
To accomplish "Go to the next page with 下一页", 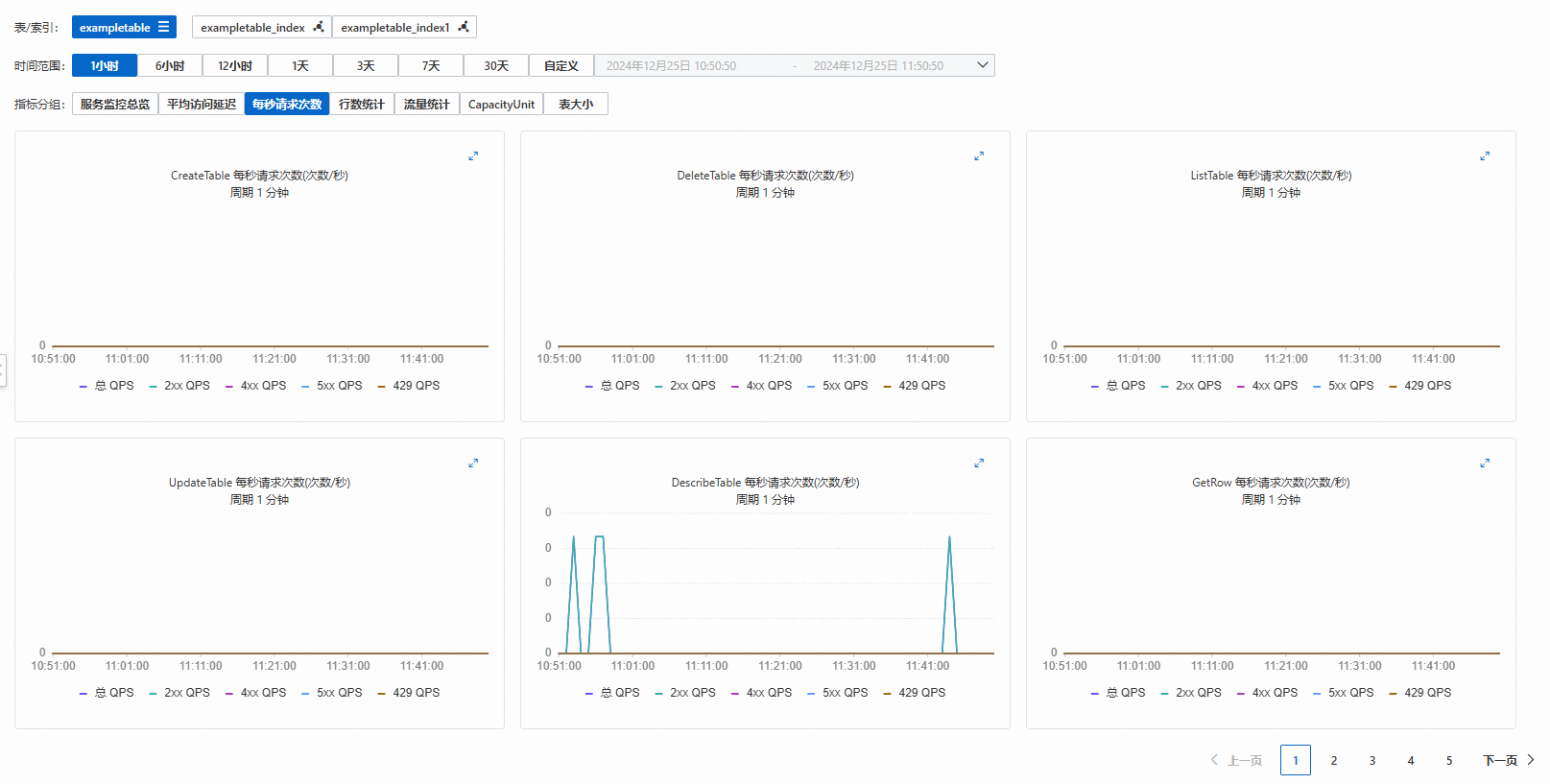I will coord(1509,760).
